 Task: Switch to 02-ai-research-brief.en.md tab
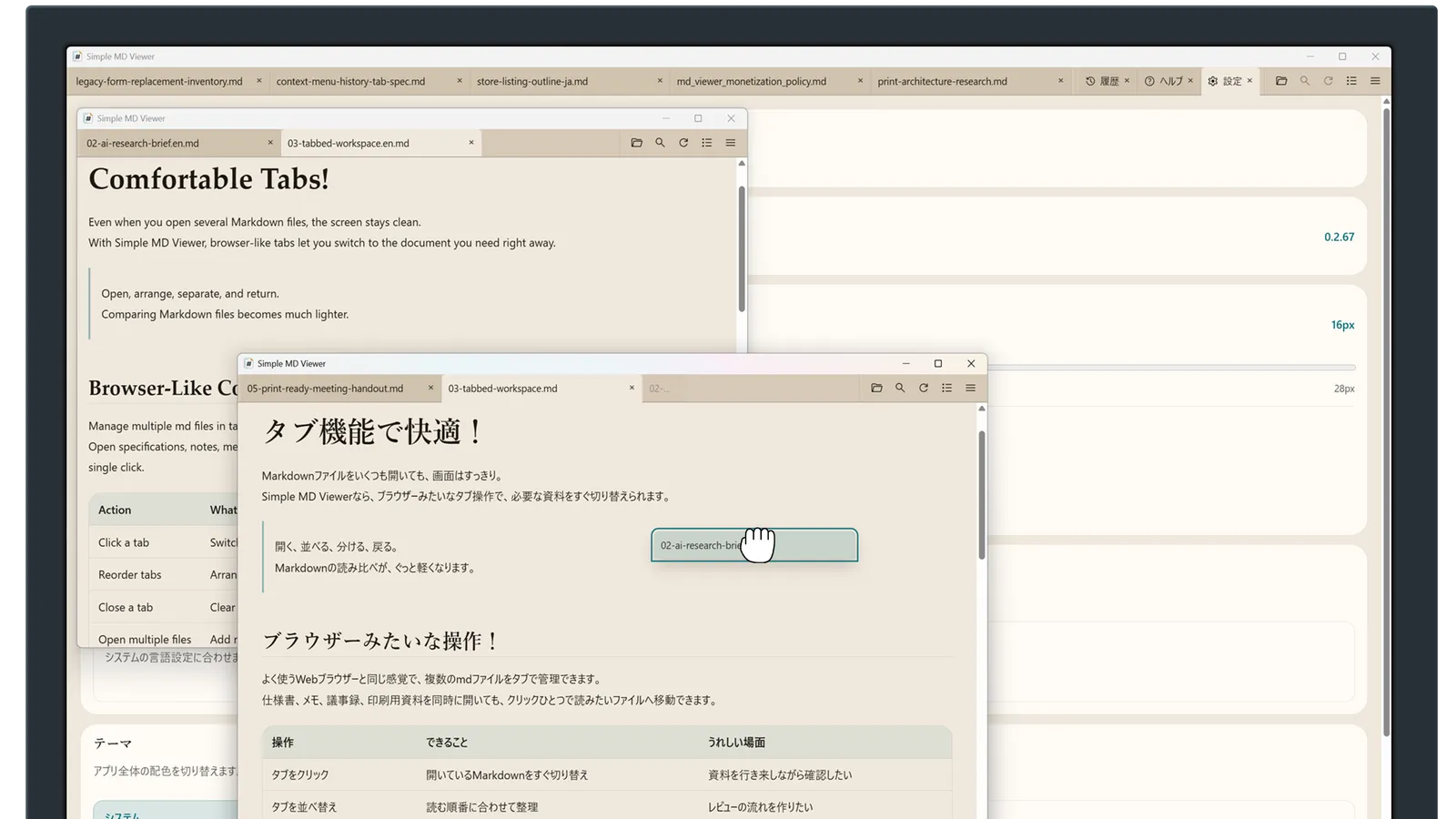179,143
